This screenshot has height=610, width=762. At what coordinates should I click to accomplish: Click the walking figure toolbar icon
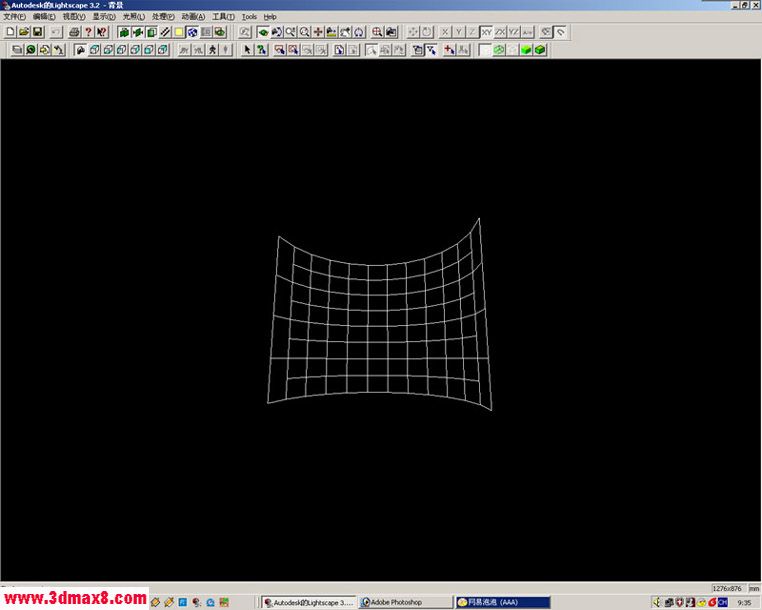pyautogui.click(x=212, y=50)
